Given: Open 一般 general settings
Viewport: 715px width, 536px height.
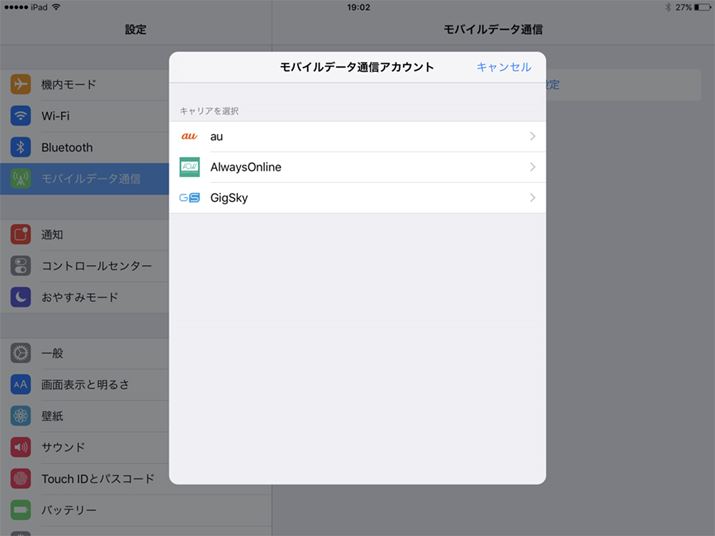Looking at the screenshot, I should 52,353.
